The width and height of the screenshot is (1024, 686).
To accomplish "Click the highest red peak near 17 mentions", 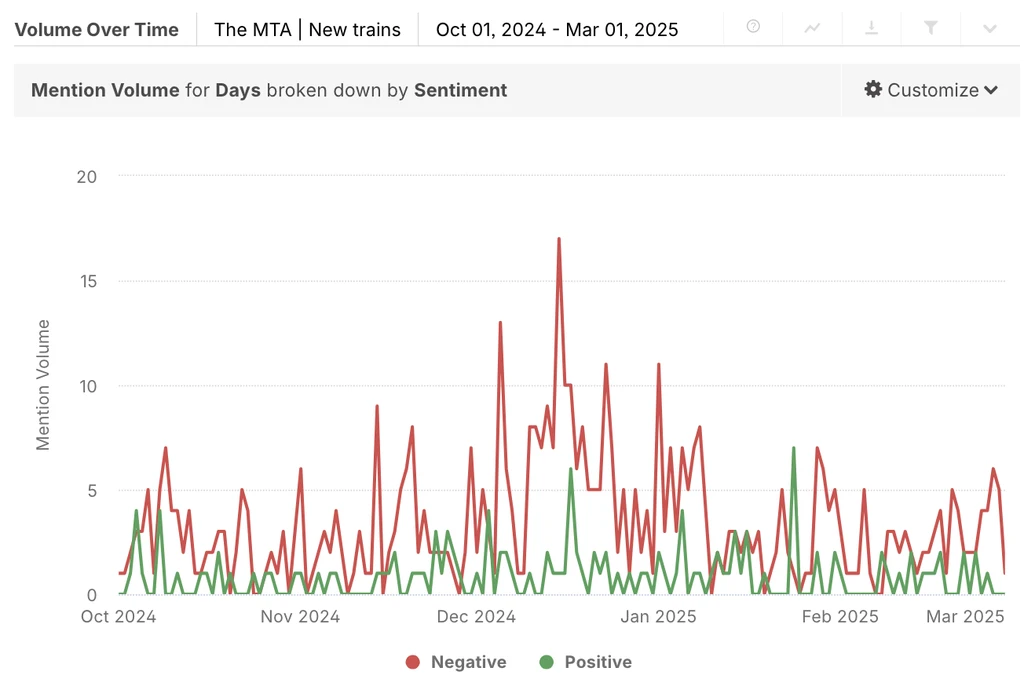I will click(x=559, y=239).
